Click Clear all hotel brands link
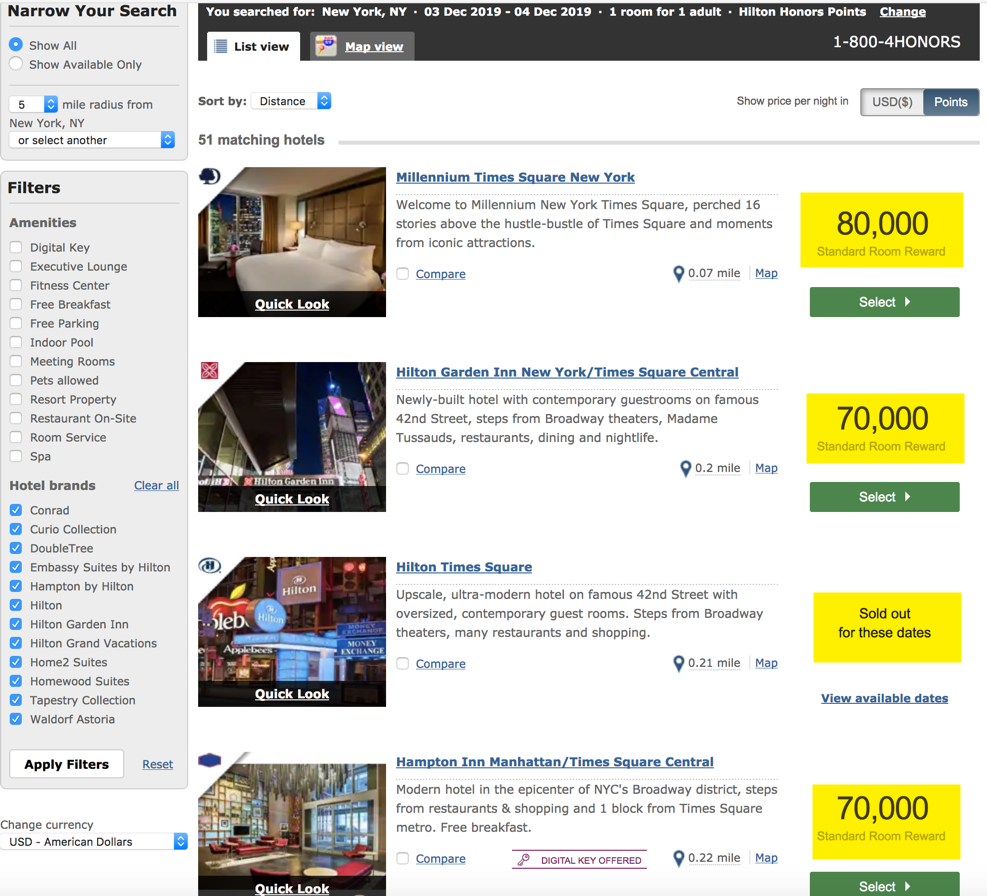 [x=156, y=485]
